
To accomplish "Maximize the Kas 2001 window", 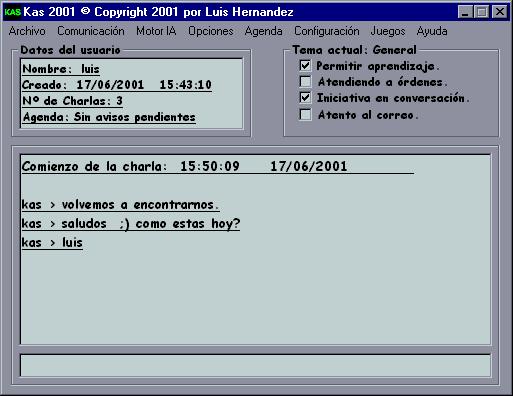I will click(x=482, y=12).
